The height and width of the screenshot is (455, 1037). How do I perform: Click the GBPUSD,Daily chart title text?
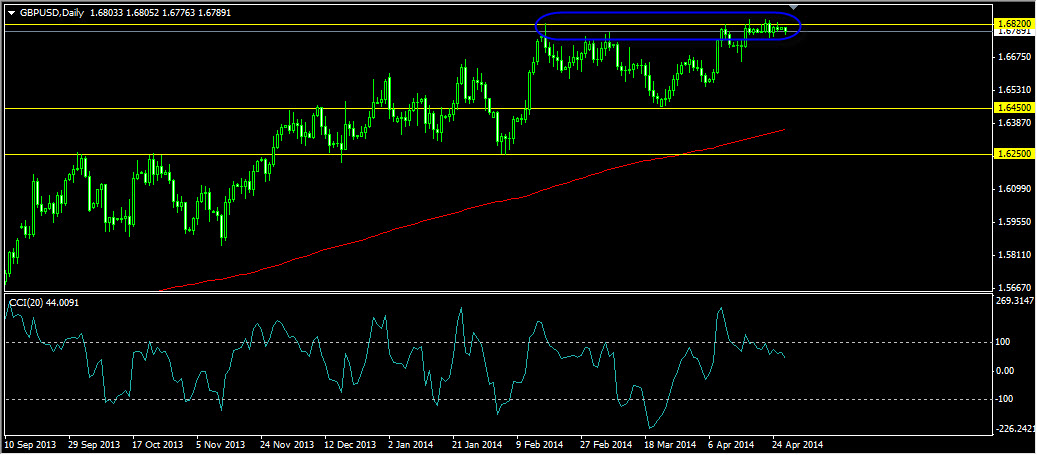46,12
